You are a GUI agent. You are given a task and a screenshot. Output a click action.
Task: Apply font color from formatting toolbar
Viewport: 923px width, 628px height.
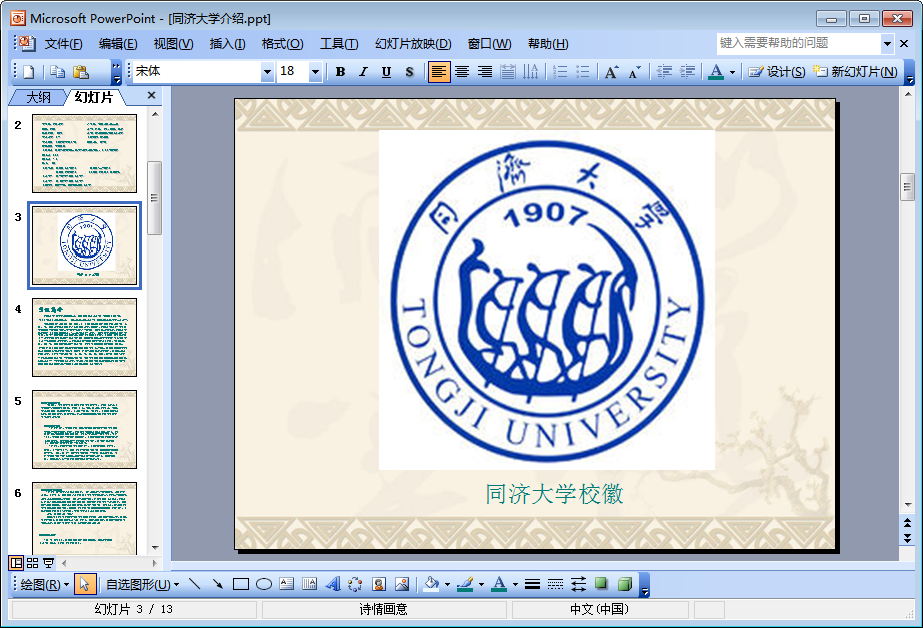pyautogui.click(x=716, y=72)
